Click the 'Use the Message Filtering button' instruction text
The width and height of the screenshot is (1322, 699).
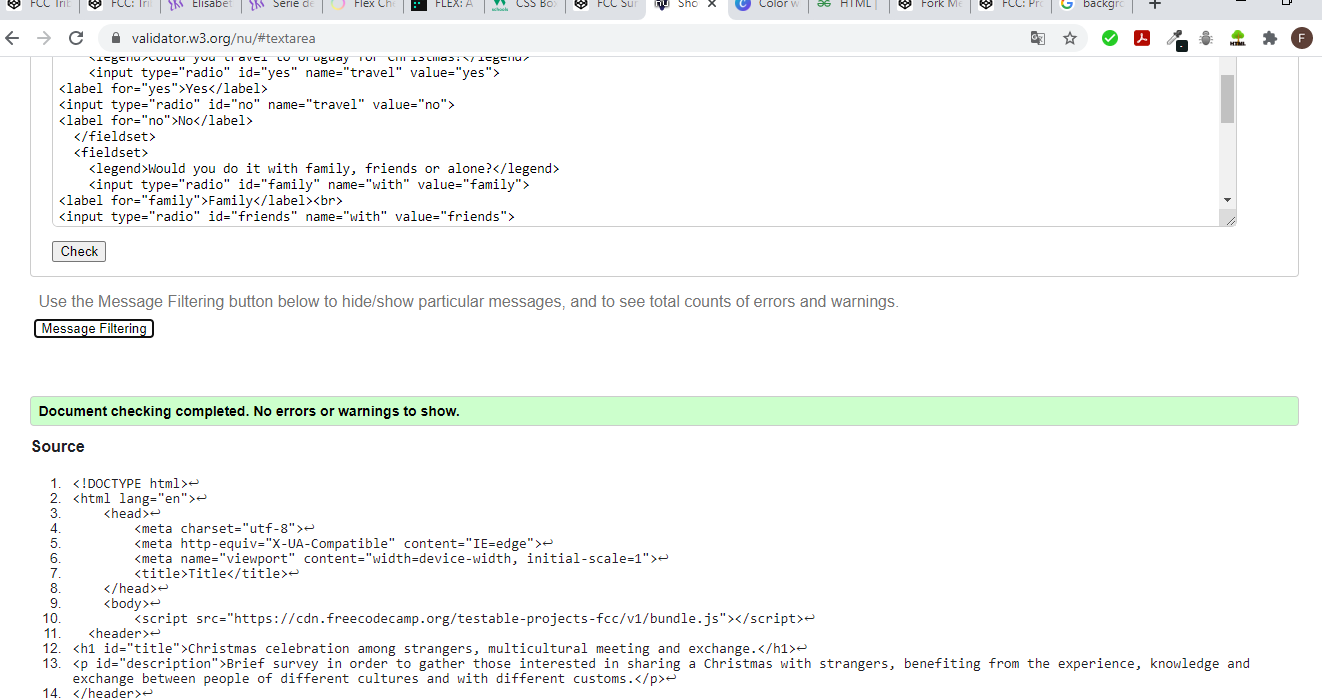(468, 301)
